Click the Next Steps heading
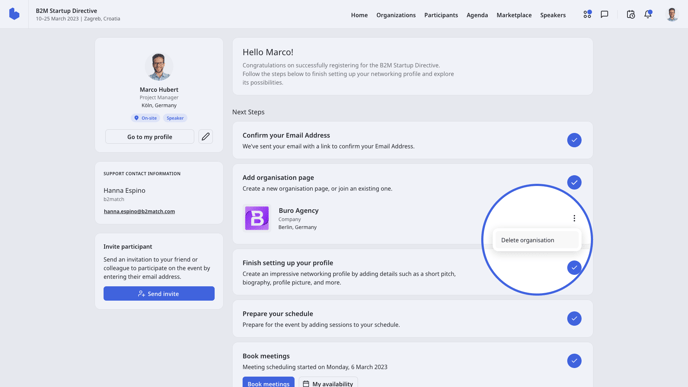This screenshot has width=688, height=387. [x=248, y=112]
